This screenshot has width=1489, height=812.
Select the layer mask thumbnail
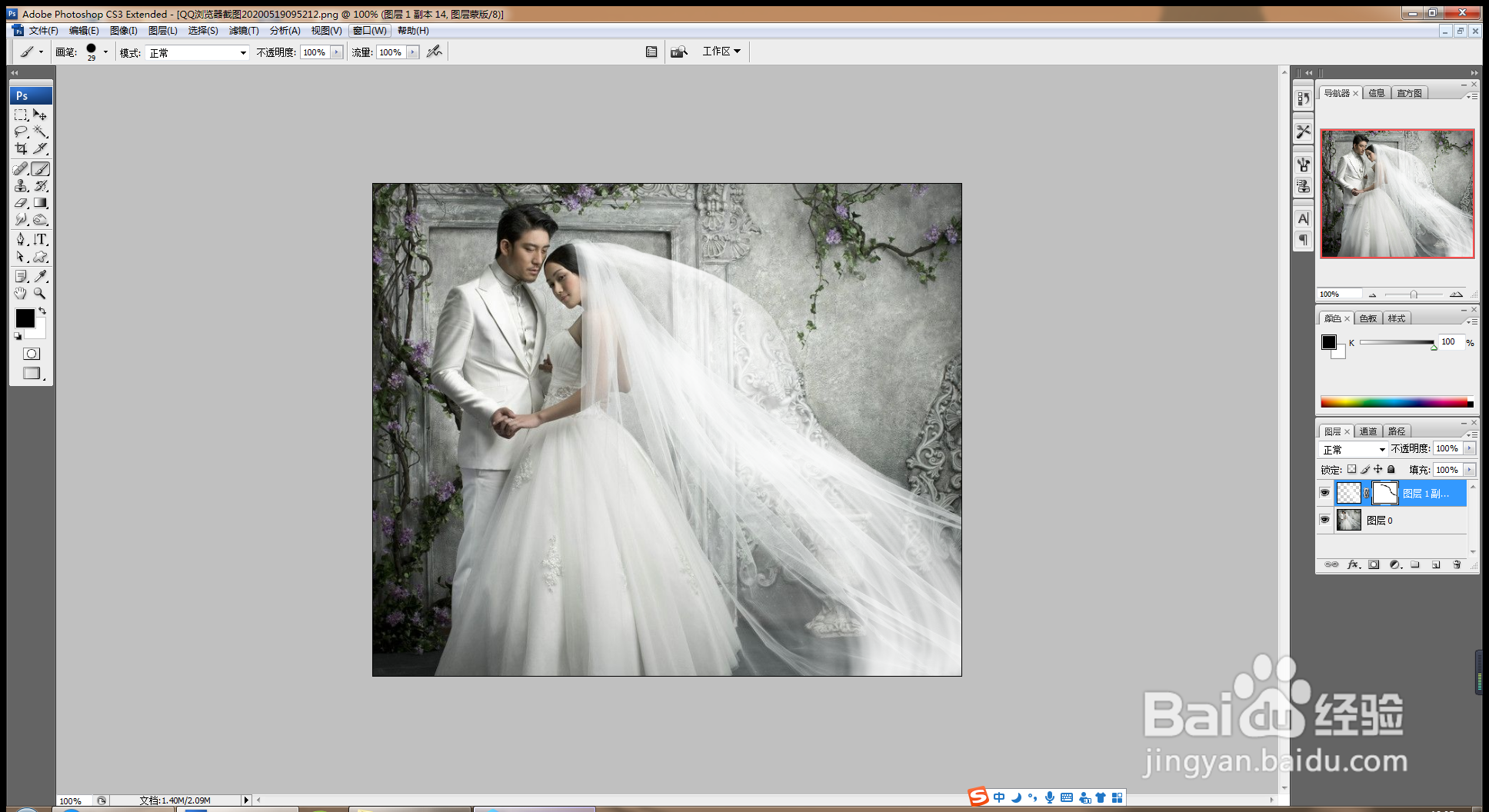(1384, 493)
